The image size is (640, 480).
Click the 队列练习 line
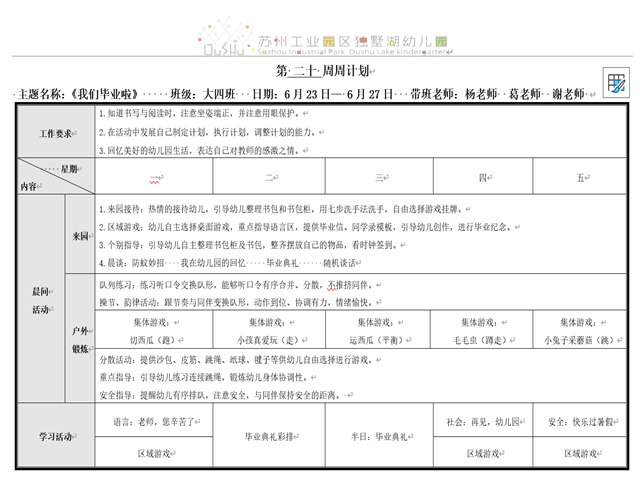click(237, 285)
